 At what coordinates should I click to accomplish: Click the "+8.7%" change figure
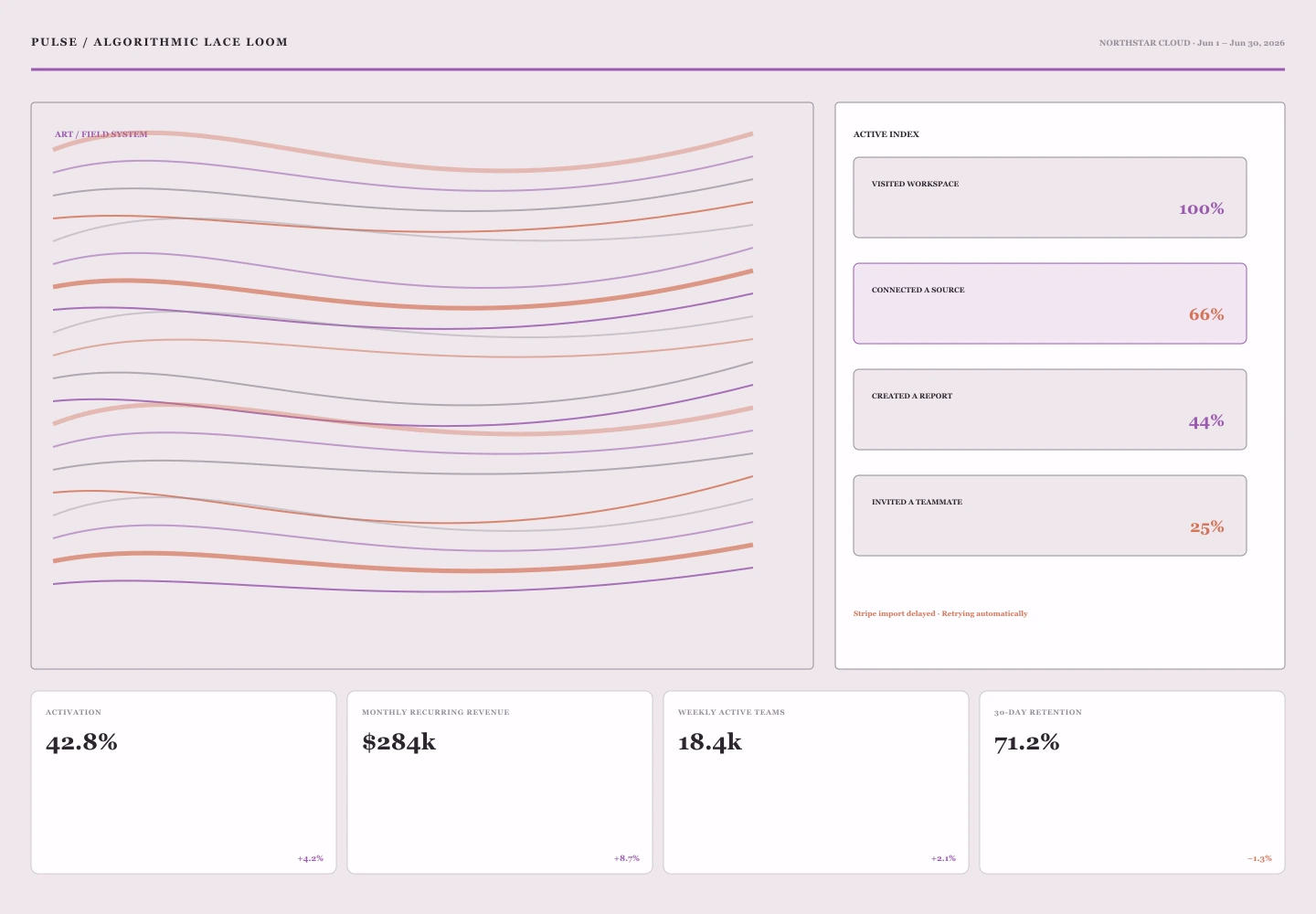point(626,858)
